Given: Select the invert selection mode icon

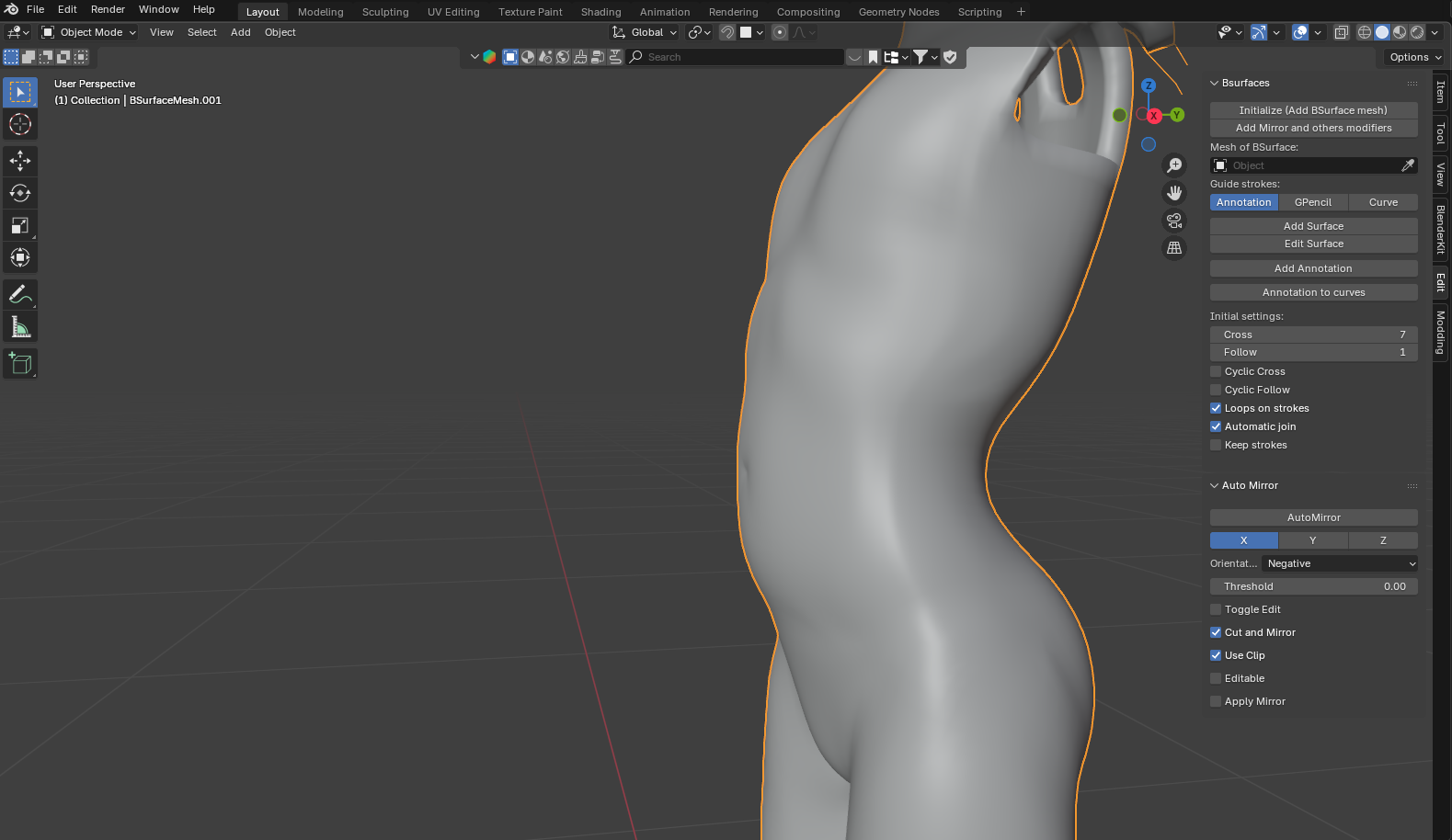Looking at the screenshot, I should tap(63, 57).
